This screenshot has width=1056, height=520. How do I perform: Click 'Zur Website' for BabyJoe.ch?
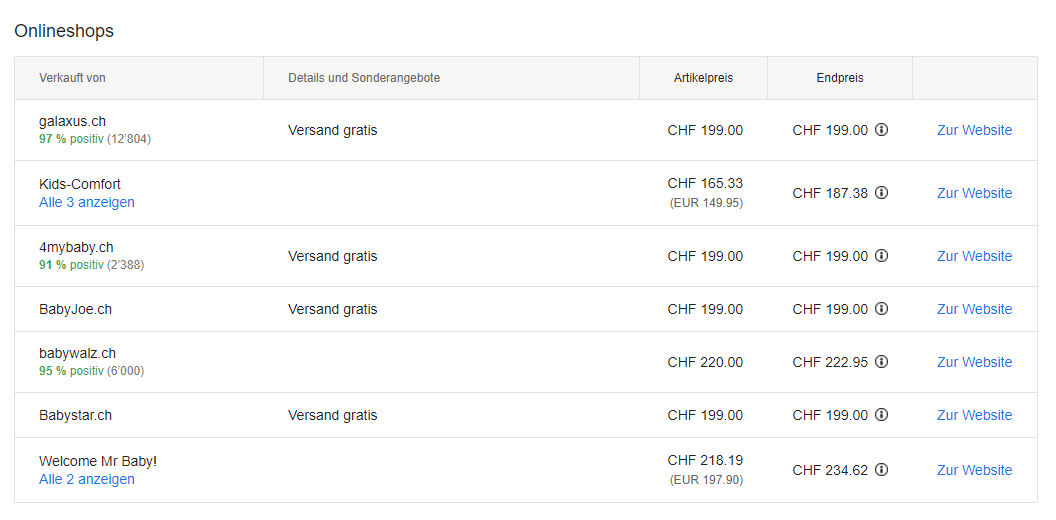[974, 309]
